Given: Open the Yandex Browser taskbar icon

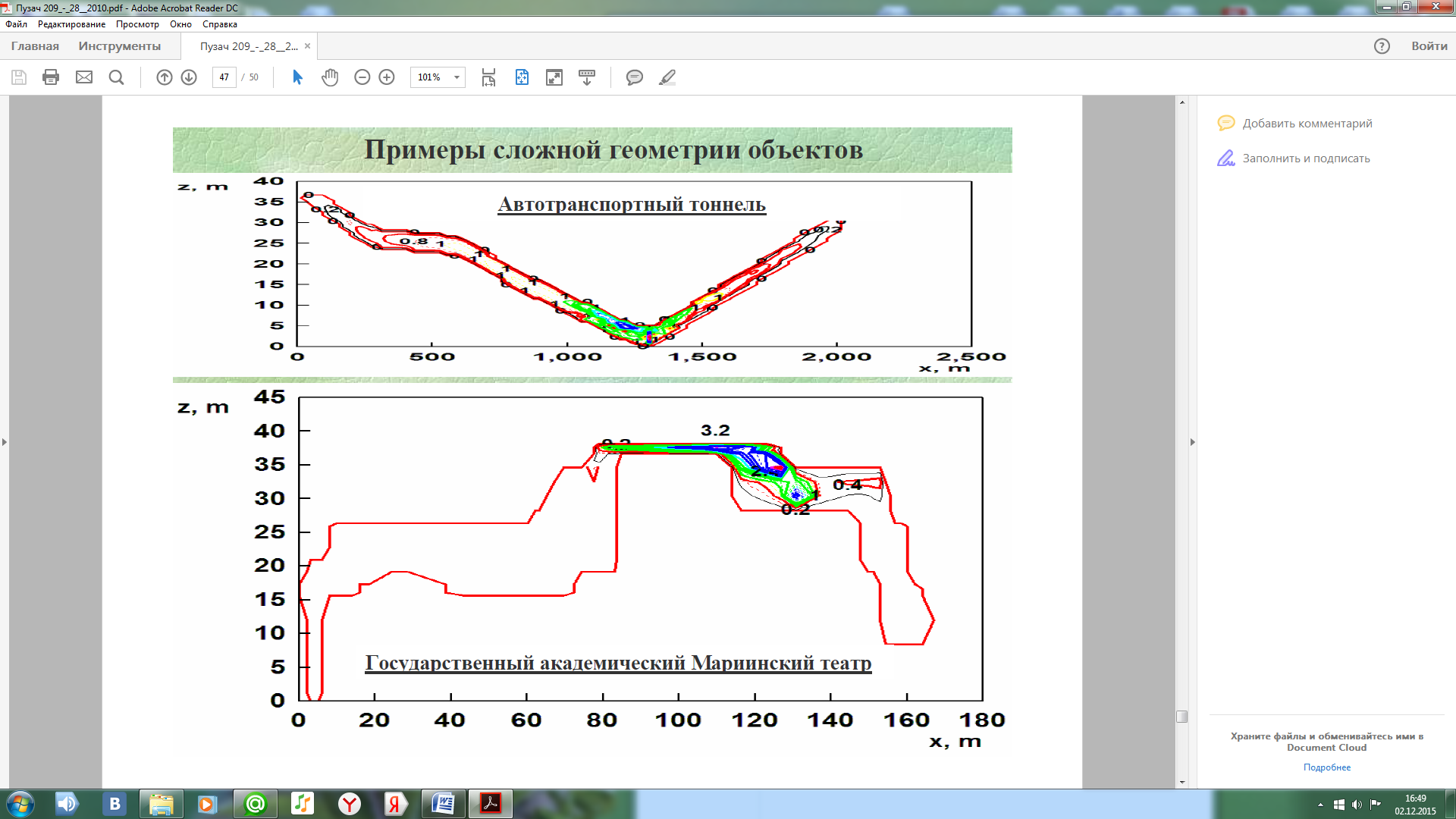Looking at the screenshot, I should (x=349, y=804).
